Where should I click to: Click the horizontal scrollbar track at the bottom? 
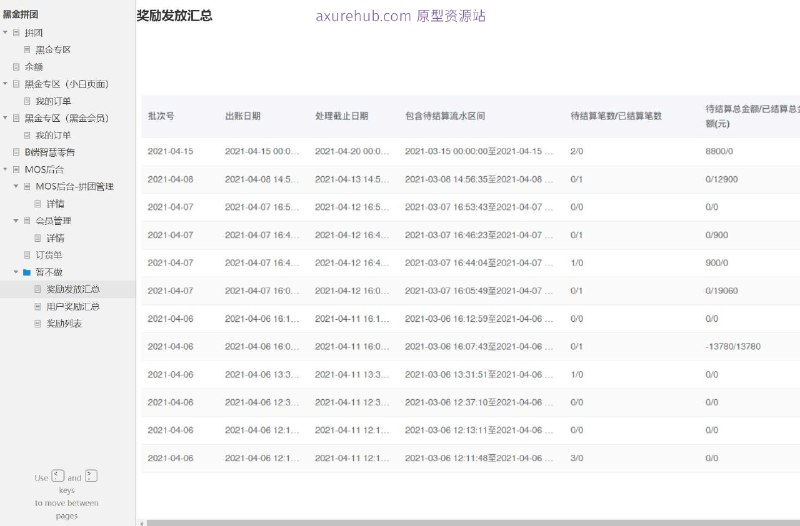[x=472, y=523]
